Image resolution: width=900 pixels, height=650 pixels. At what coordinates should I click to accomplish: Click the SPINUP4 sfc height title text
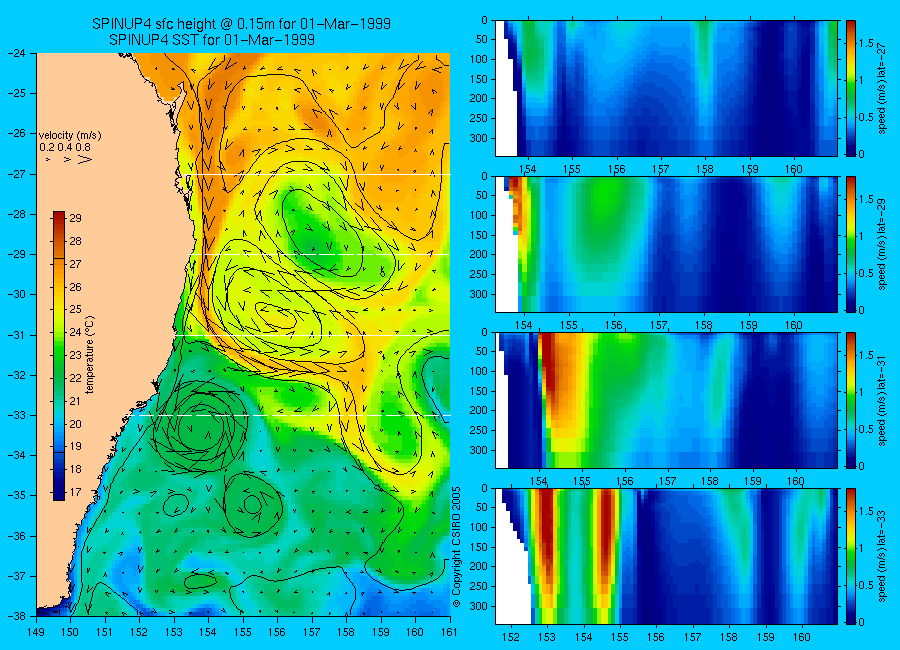coord(241,24)
